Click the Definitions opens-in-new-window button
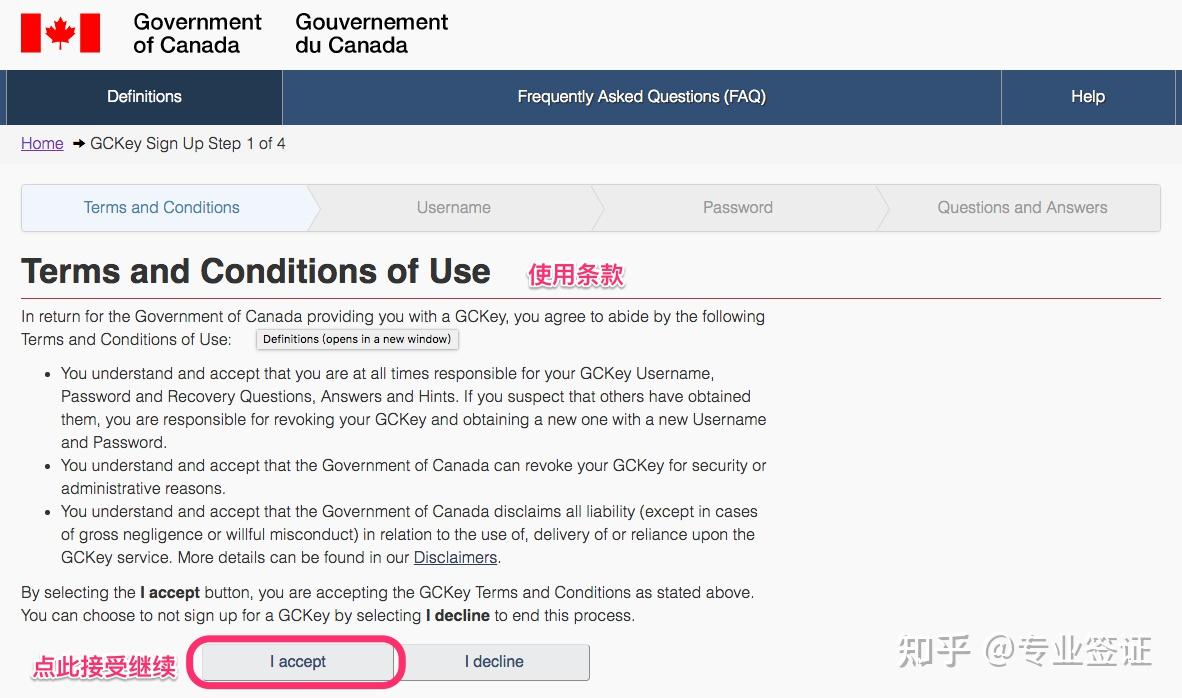 pyautogui.click(x=357, y=339)
